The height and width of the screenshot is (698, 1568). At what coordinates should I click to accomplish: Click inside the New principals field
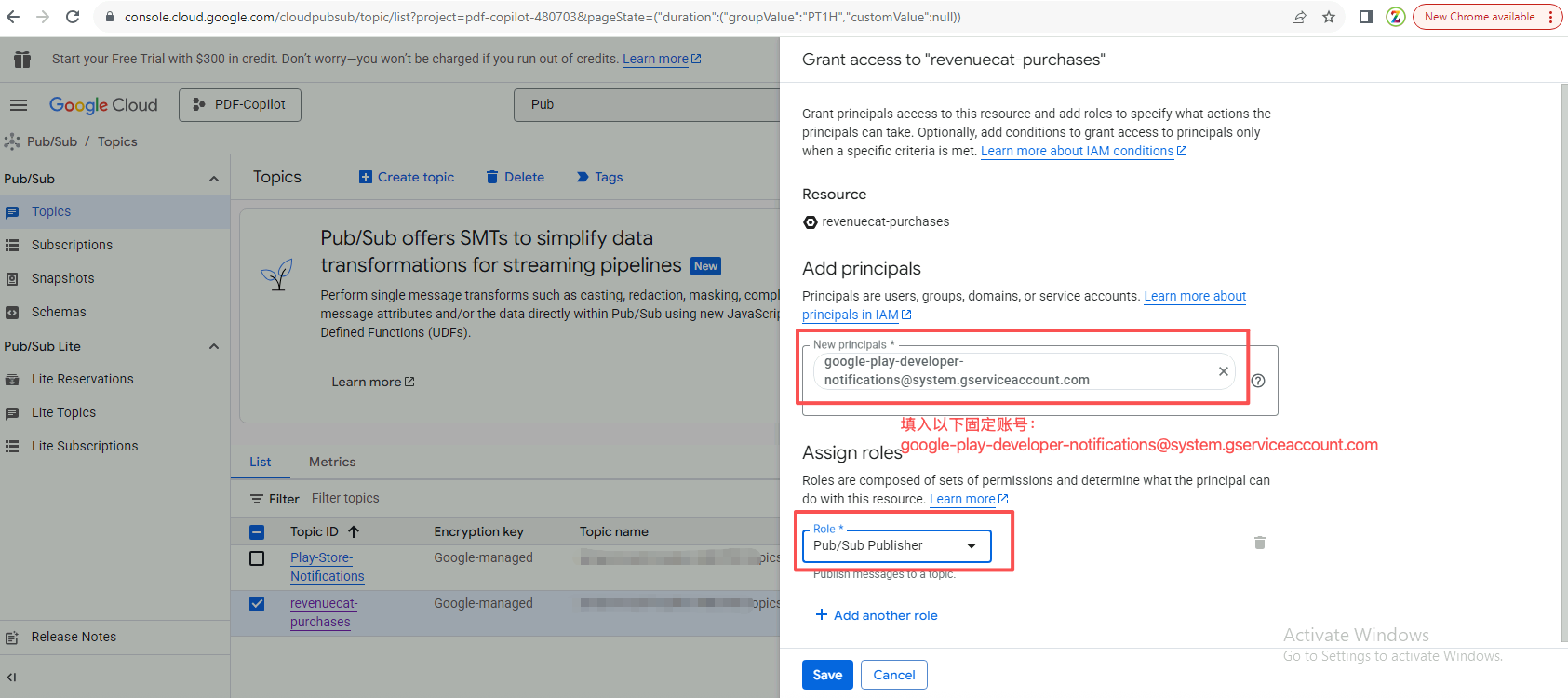click(1040, 381)
